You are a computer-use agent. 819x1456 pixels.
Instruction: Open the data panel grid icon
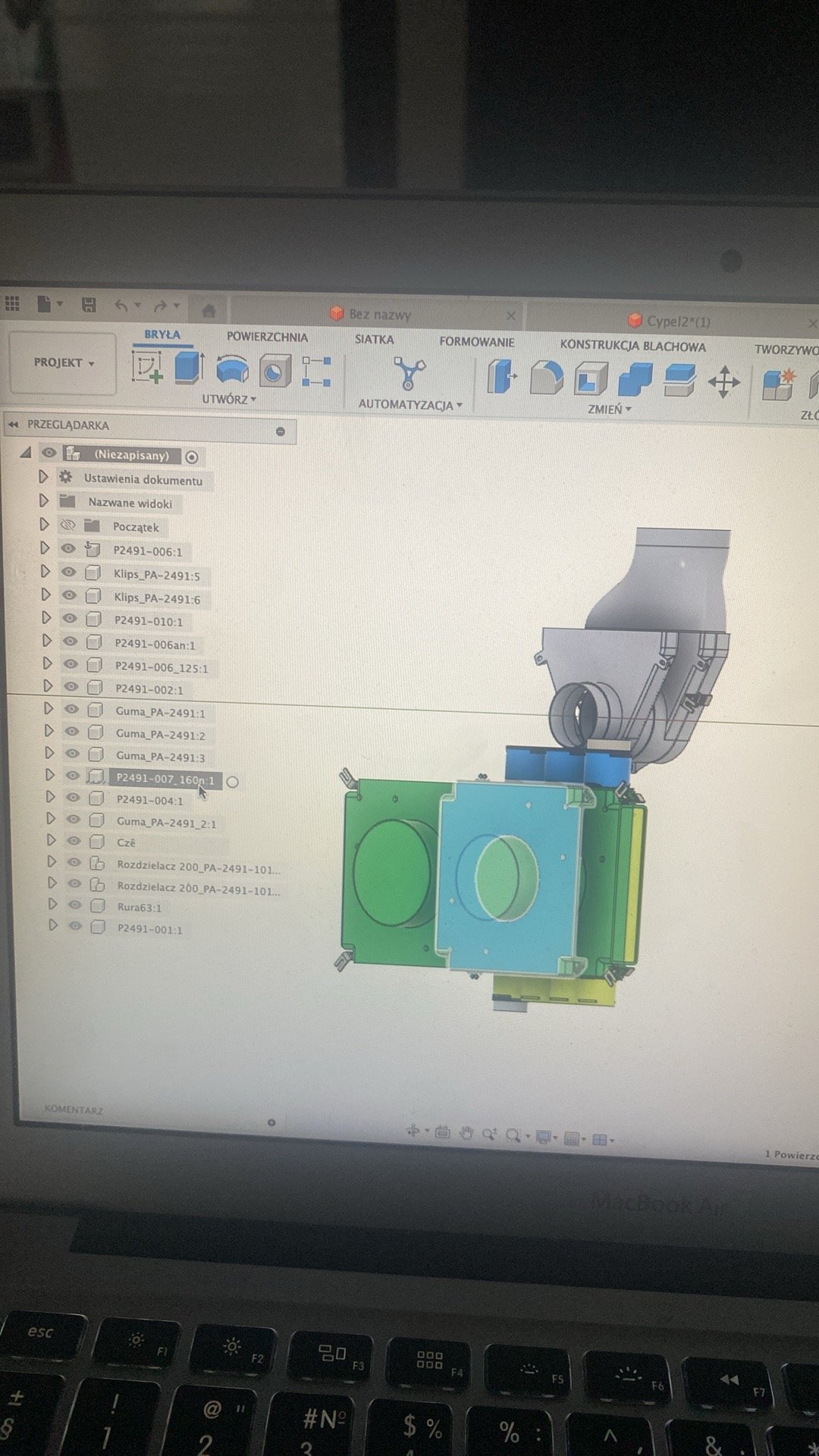coord(12,304)
